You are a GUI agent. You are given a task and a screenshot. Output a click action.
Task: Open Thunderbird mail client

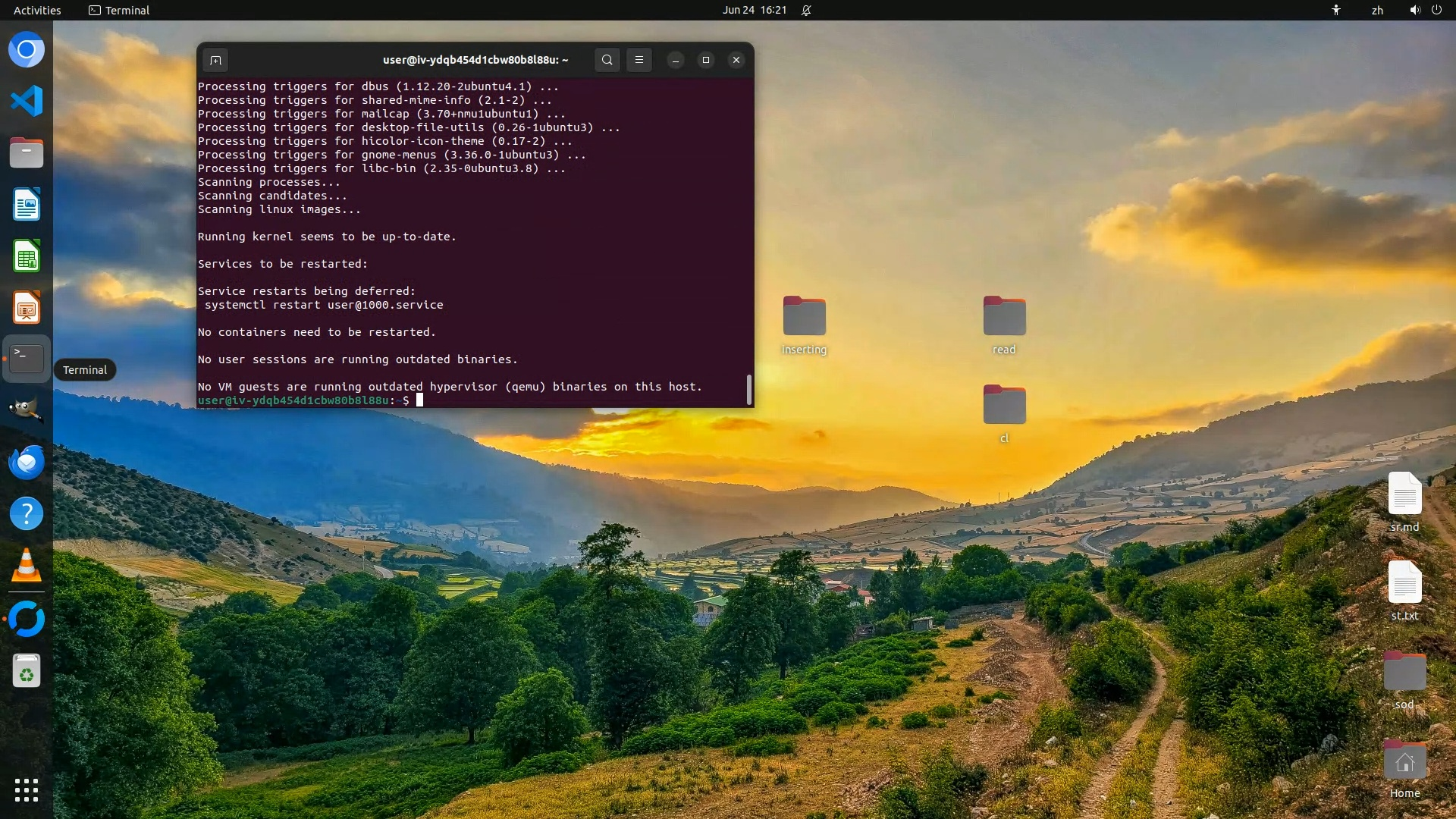pos(27,462)
